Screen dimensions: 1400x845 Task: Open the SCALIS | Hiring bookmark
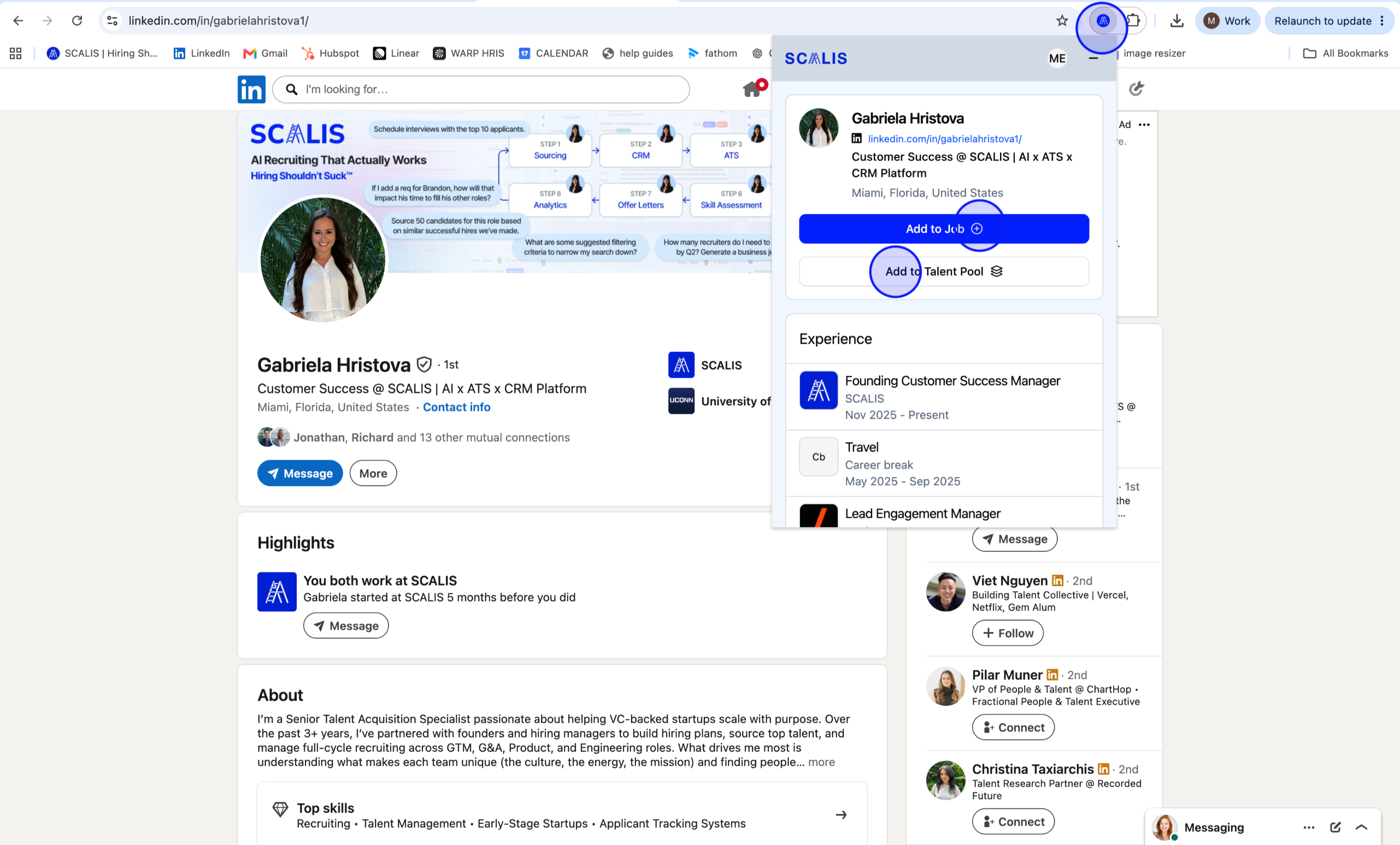pyautogui.click(x=102, y=54)
